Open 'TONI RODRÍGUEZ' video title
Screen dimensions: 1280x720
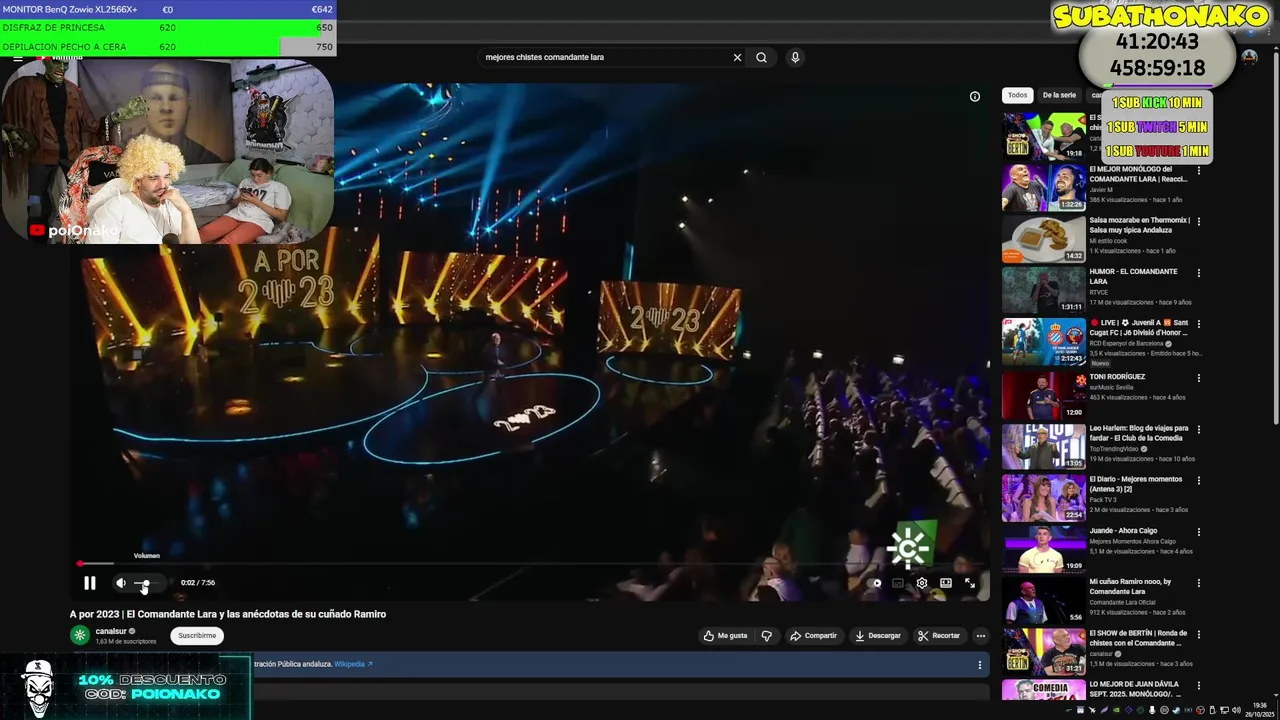1117,377
